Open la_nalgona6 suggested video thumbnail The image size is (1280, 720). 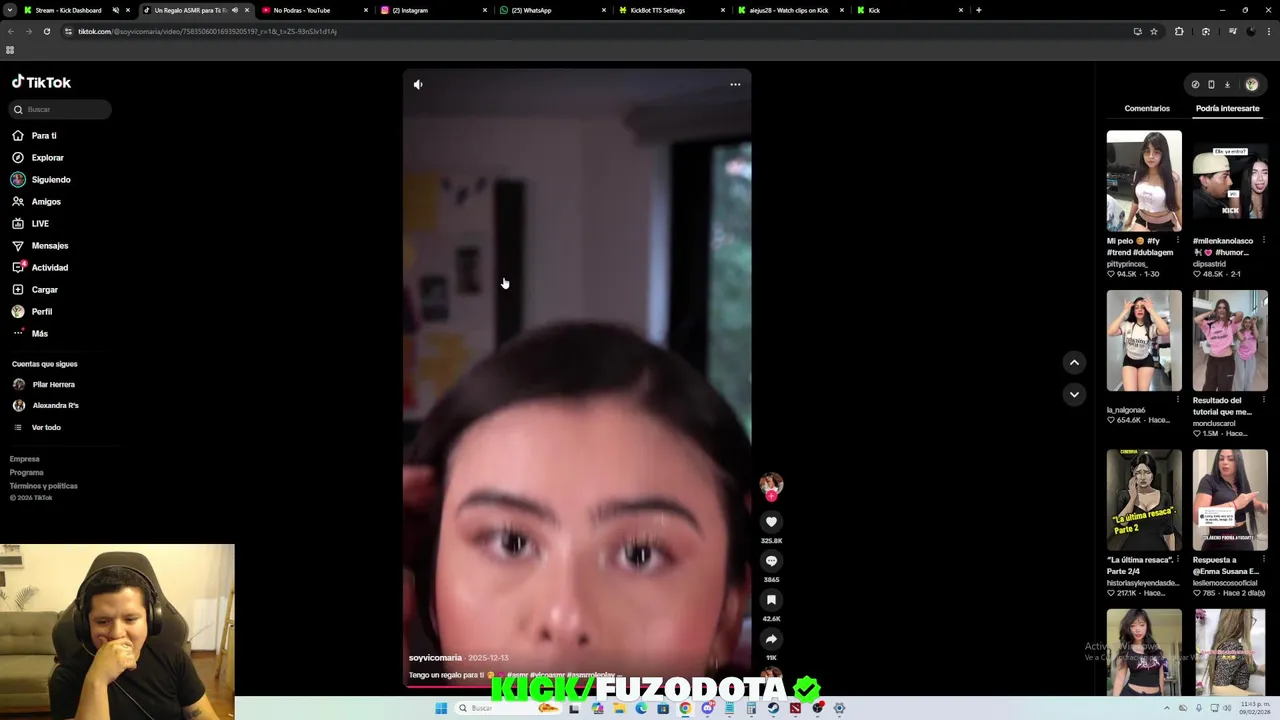pyautogui.click(x=1144, y=341)
